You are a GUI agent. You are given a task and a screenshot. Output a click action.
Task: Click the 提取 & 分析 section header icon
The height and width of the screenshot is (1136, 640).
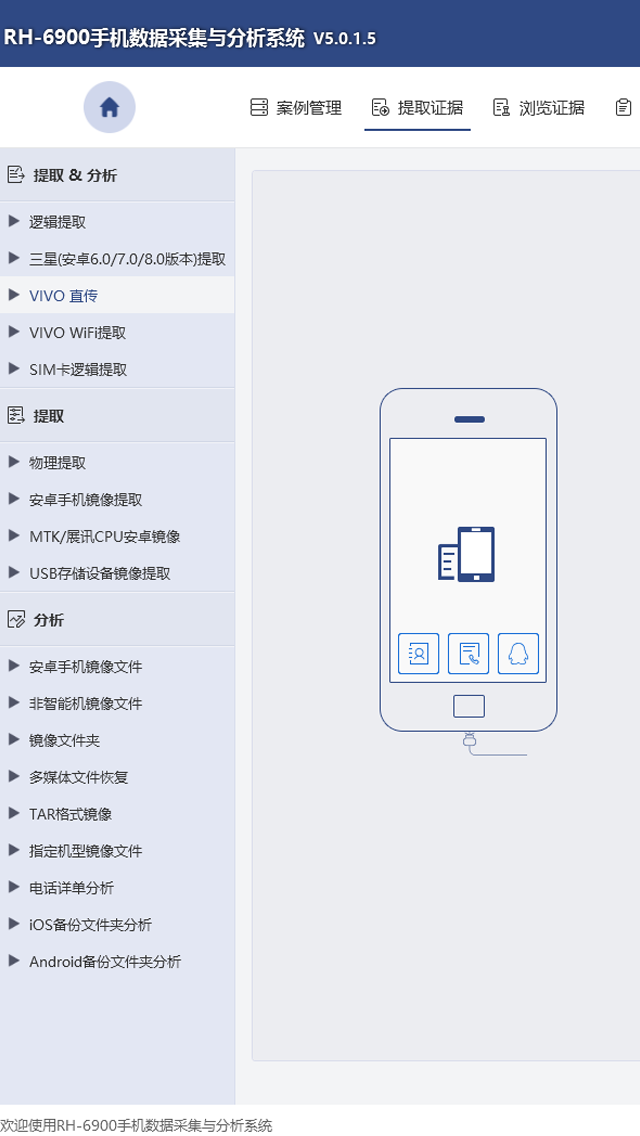15,175
